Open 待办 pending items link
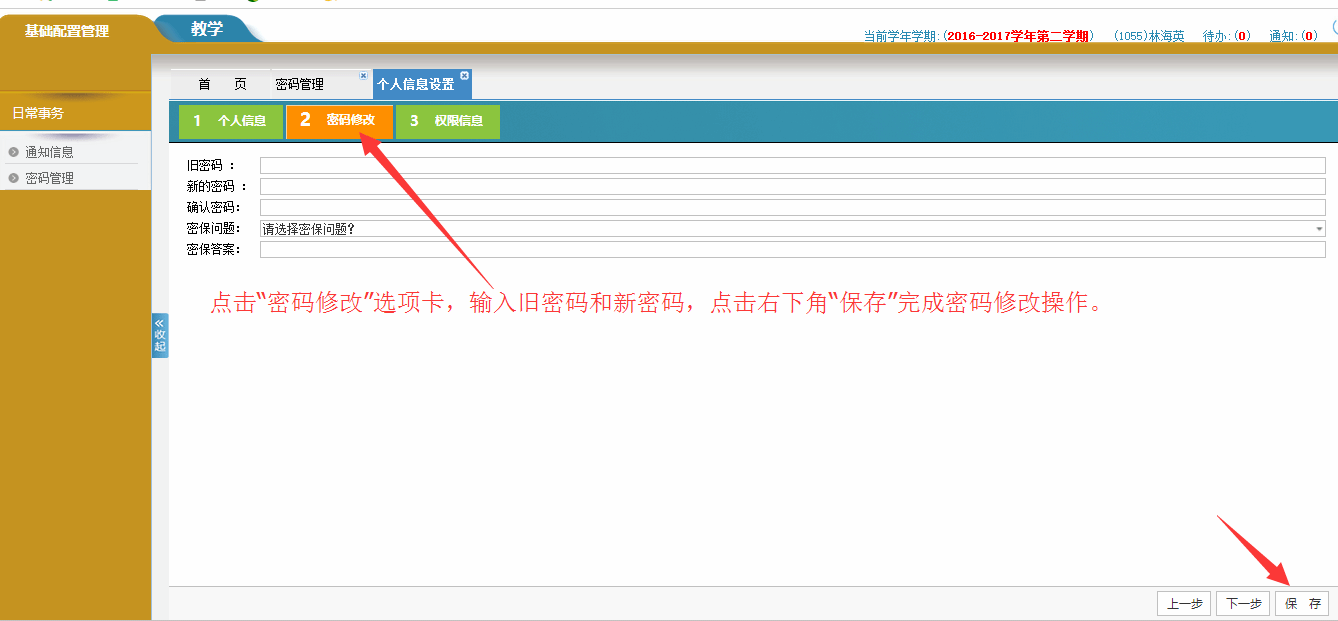Image resolution: width=1338 pixels, height=621 pixels. click(1226, 36)
